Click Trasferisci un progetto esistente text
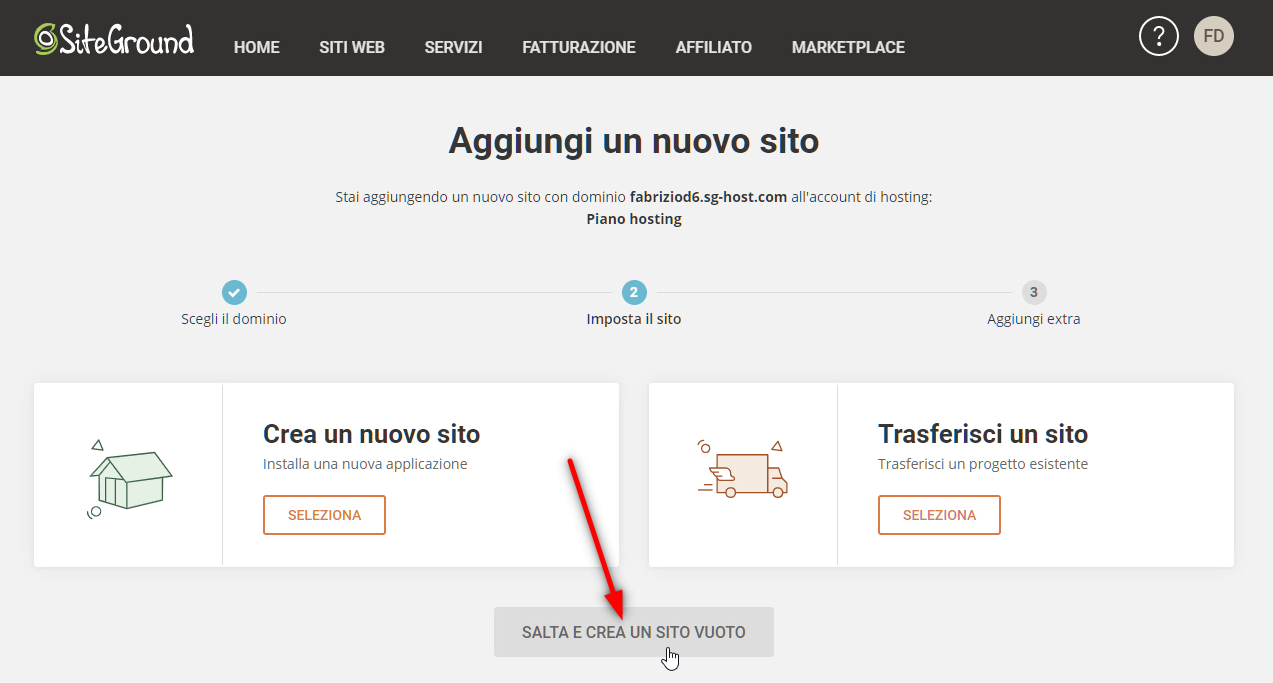1273x683 pixels. pyautogui.click(x=983, y=464)
